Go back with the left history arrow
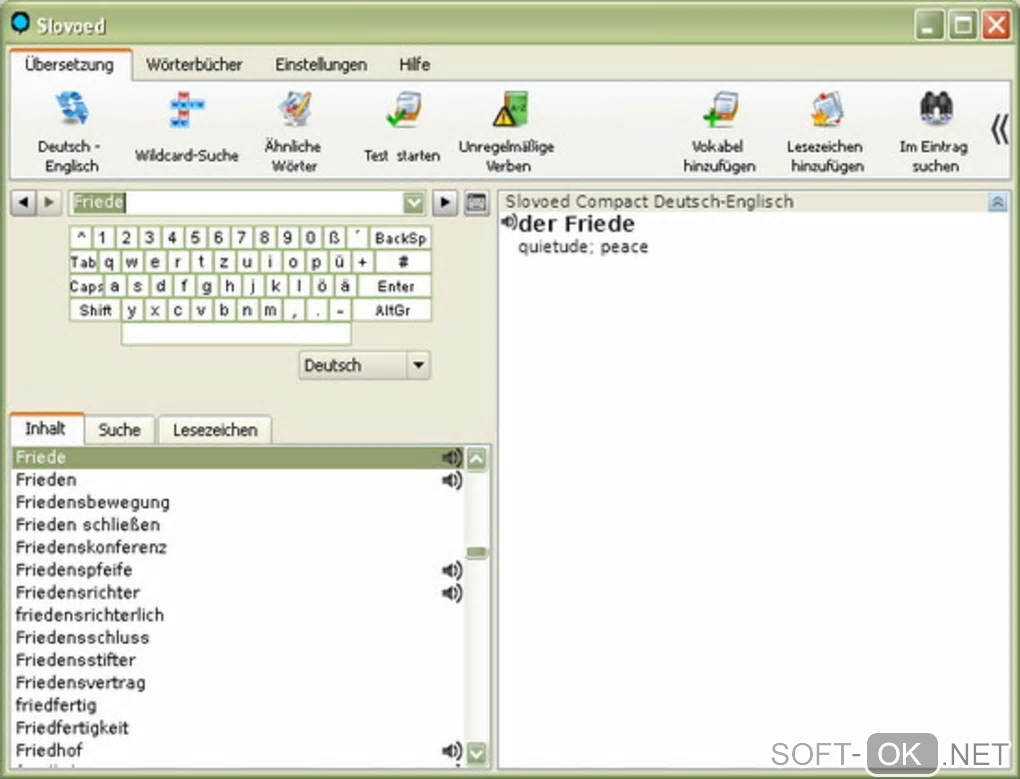This screenshot has height=779, width=1020. pyautogui.click(x=24, y=202)
